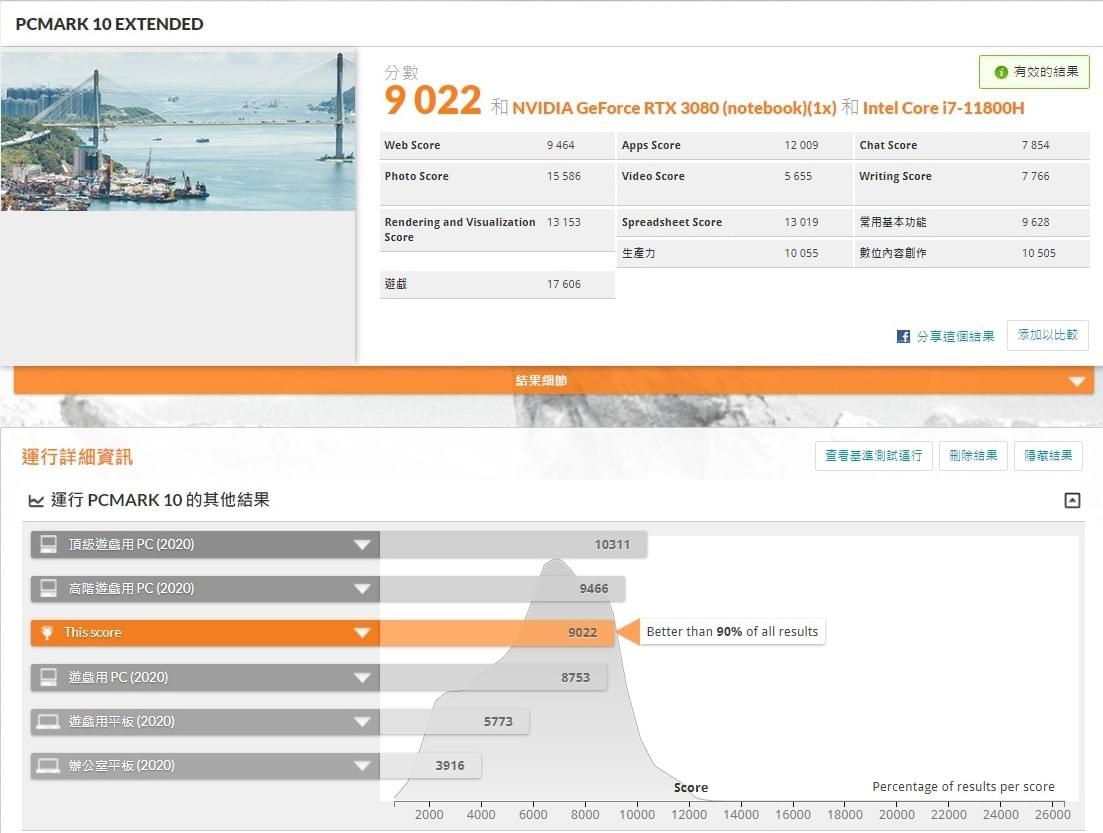Click the 常用基本功能 score row
The image size is (1103, 833).
point(972,222)
